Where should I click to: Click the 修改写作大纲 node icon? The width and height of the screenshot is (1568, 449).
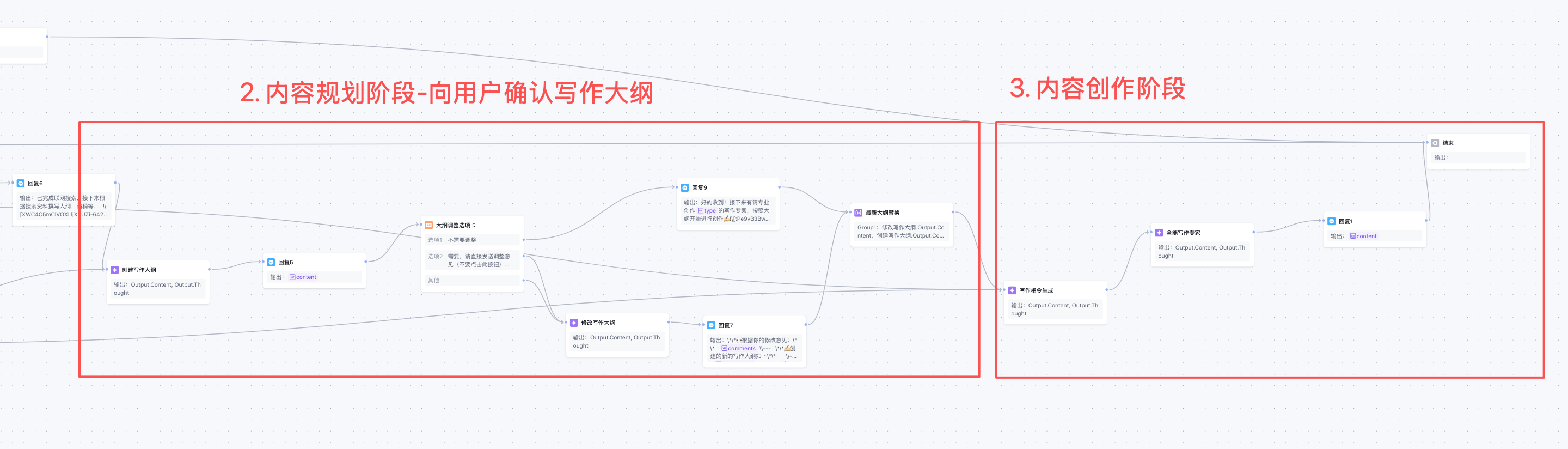pyautogui.click(x=573, y=323)
